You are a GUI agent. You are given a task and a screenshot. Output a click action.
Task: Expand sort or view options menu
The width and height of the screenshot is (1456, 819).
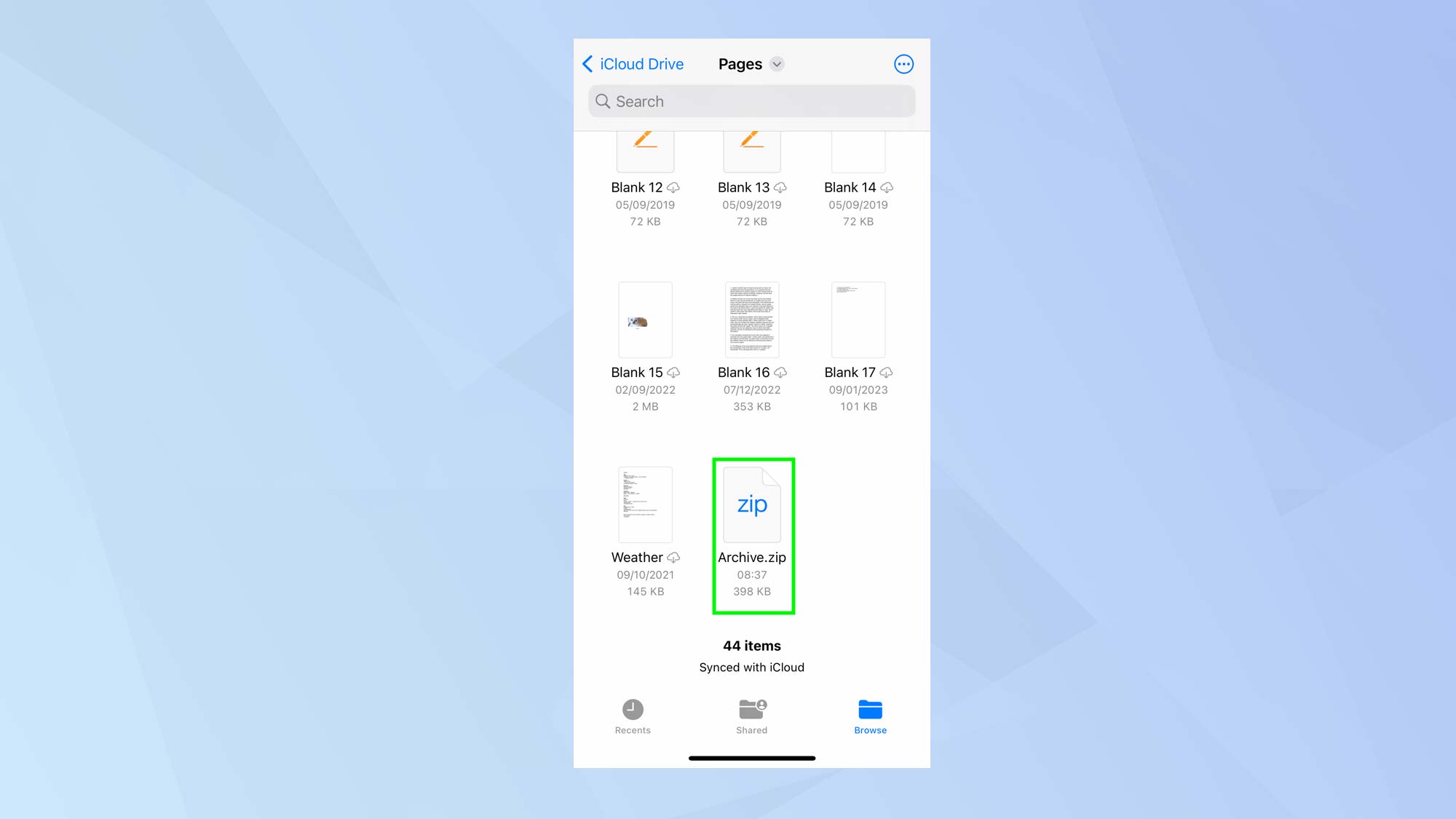[x=777, y=64]
